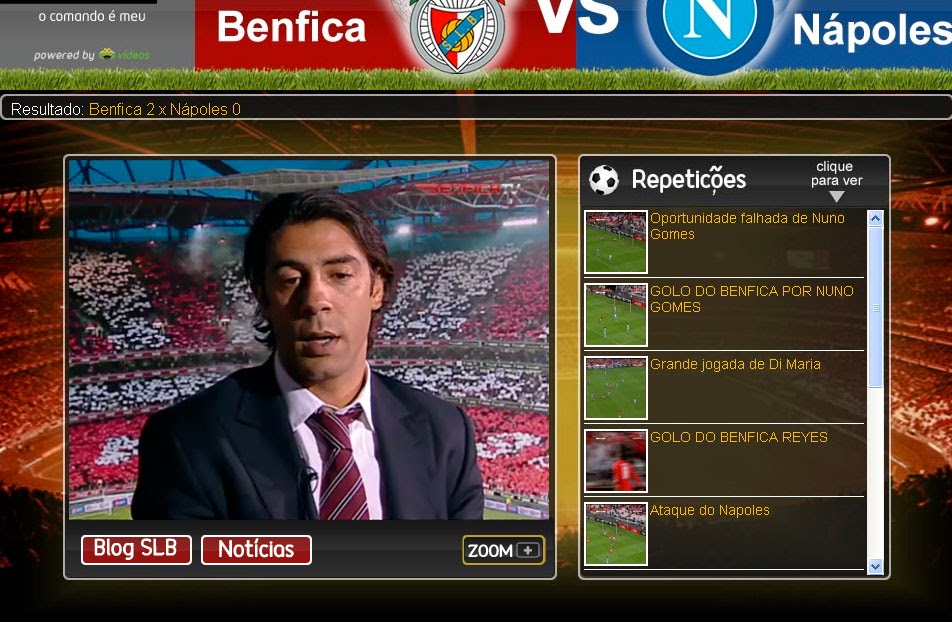
Task: Click the replay list scrollbar thumb
Action: pyautogui.click(x=875, y=307)
